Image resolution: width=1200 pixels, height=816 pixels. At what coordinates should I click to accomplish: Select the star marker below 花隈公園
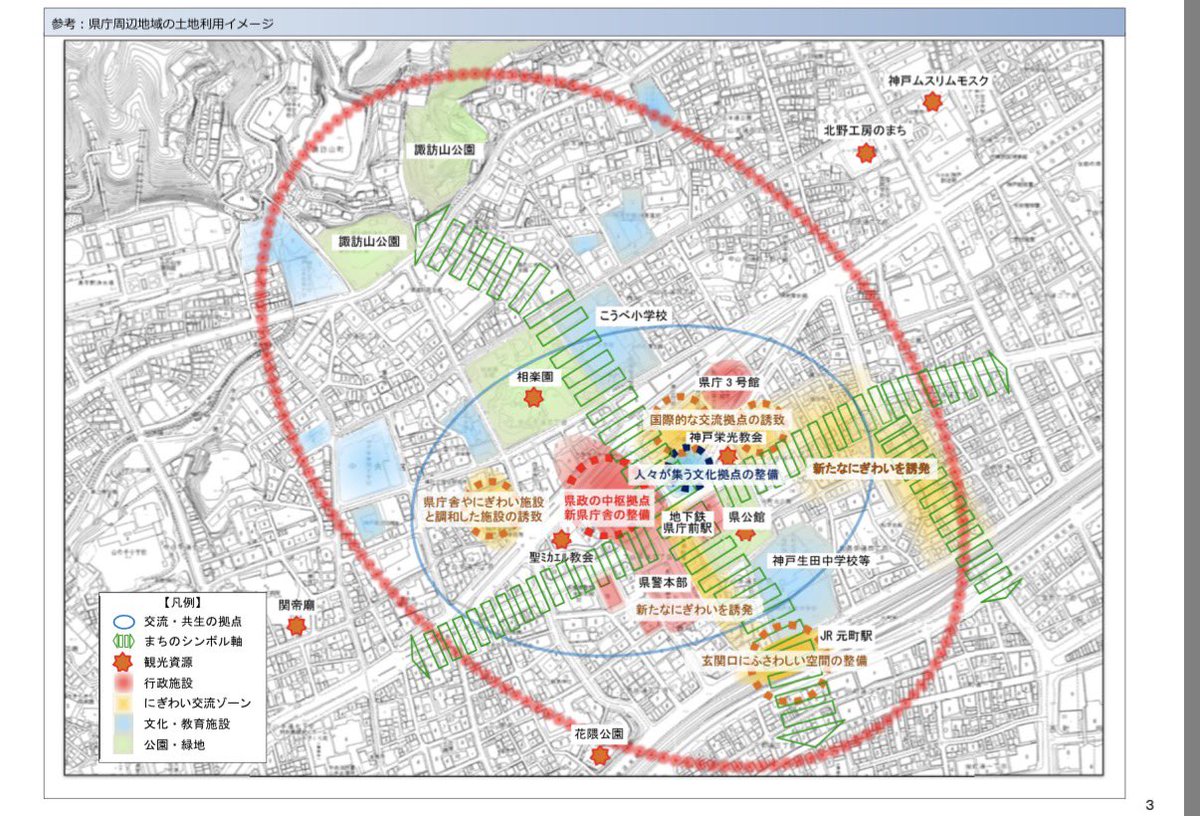coord(599,755)
